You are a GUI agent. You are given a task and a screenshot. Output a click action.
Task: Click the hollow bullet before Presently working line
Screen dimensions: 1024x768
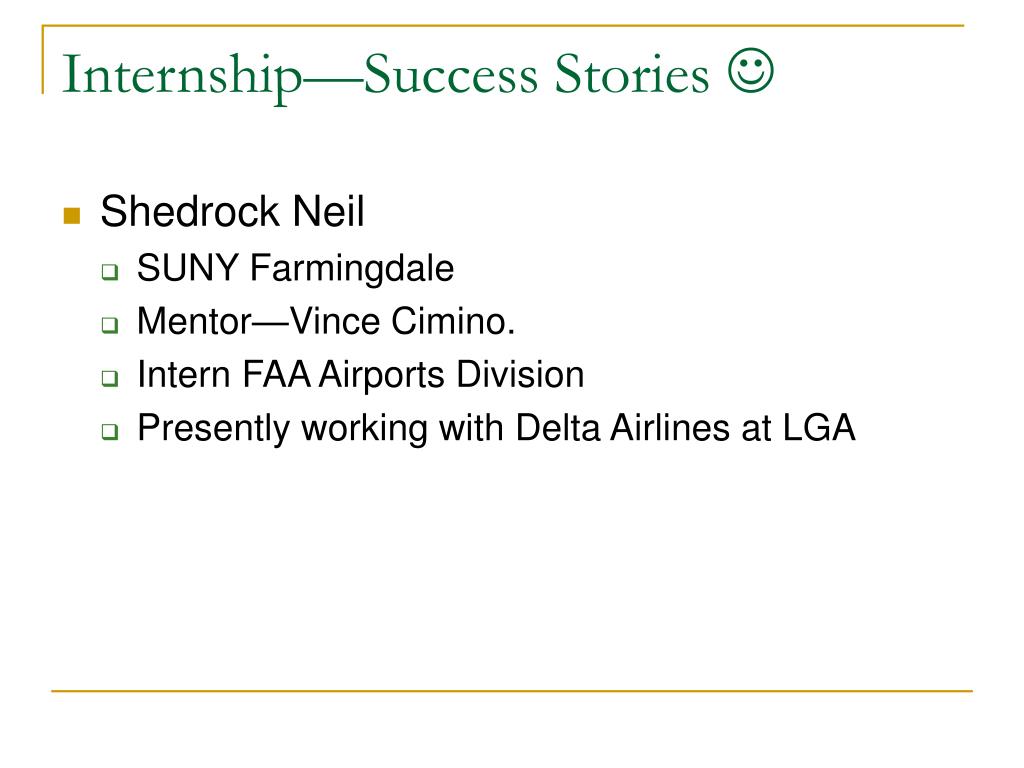tap(110, 431)
